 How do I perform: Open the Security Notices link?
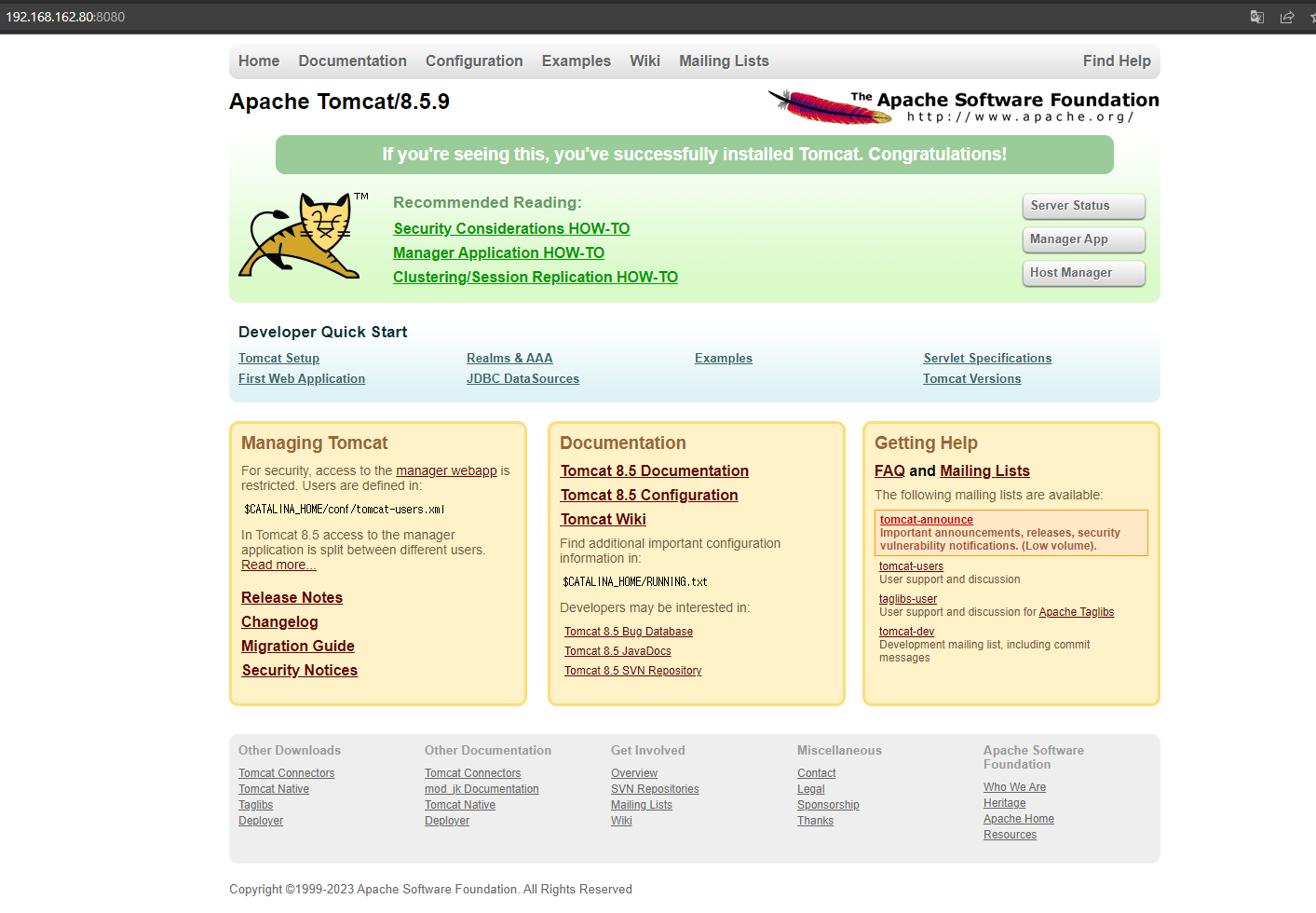[x=300, y=670]
